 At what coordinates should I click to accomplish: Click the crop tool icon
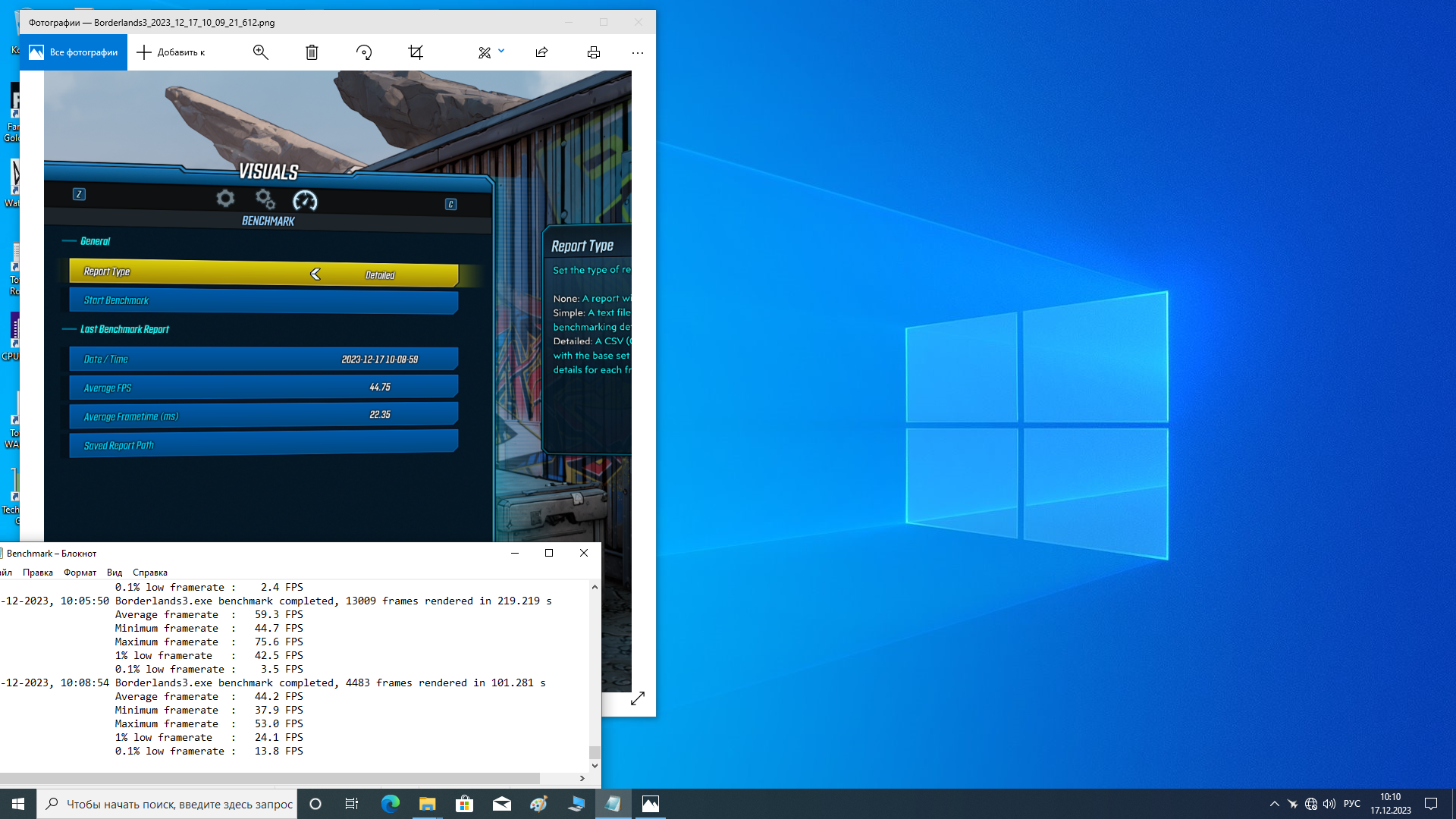pos(416,52)
